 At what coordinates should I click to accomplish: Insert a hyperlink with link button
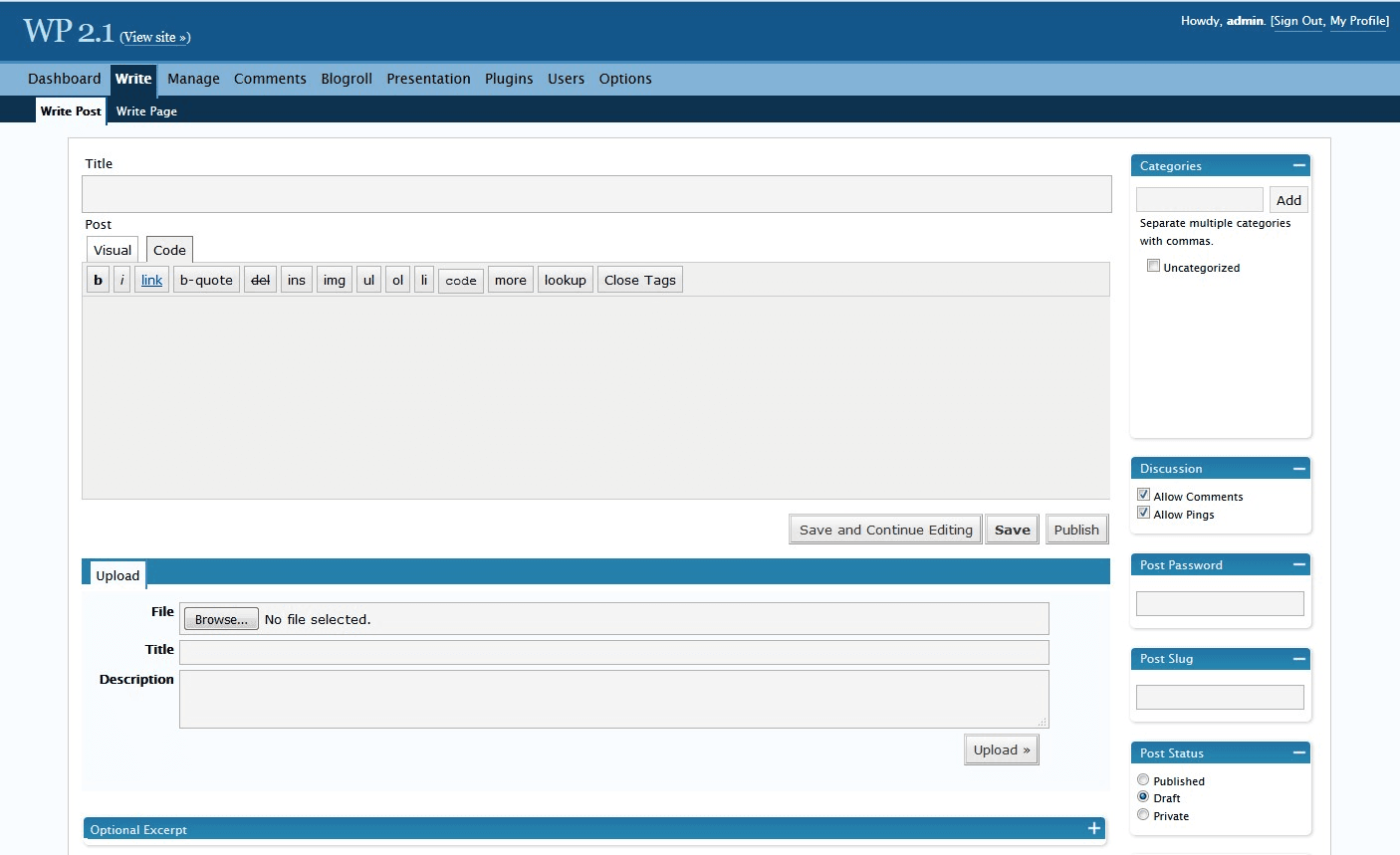coord(151,280)
